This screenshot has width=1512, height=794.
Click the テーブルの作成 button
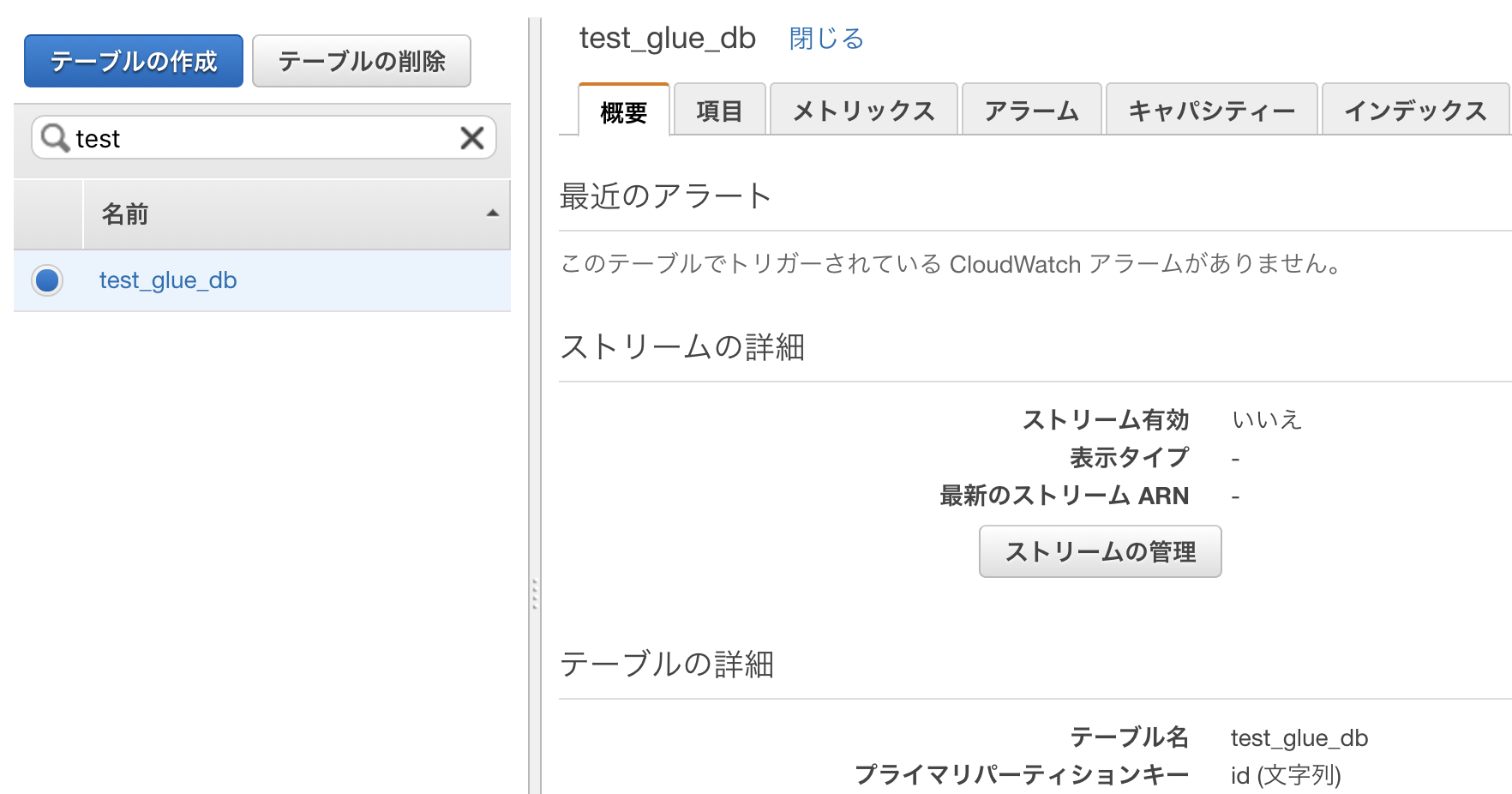pyautogui.click(x=134, y=60)
